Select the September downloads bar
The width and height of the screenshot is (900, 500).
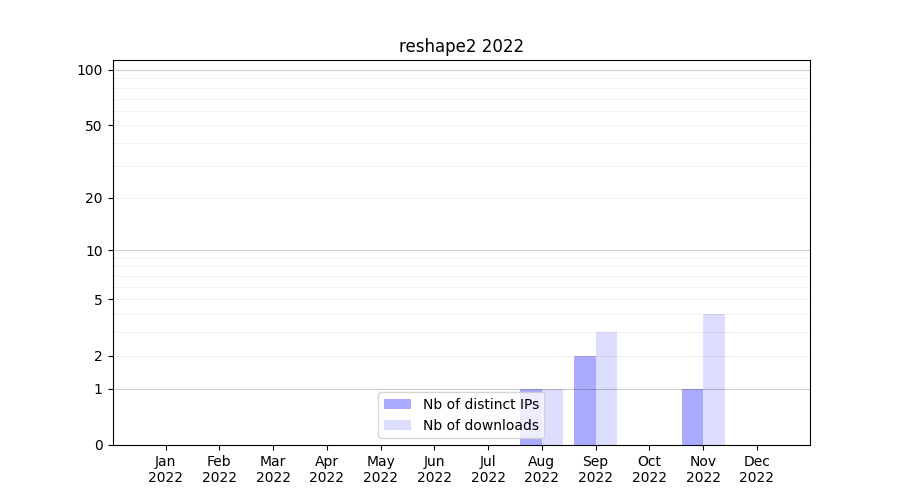click(x=606, y=388)
